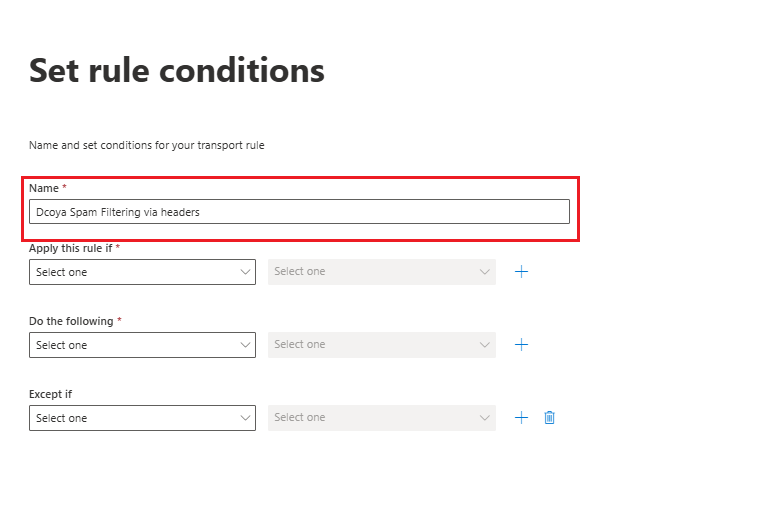Click the Name text field

(299, 212)
